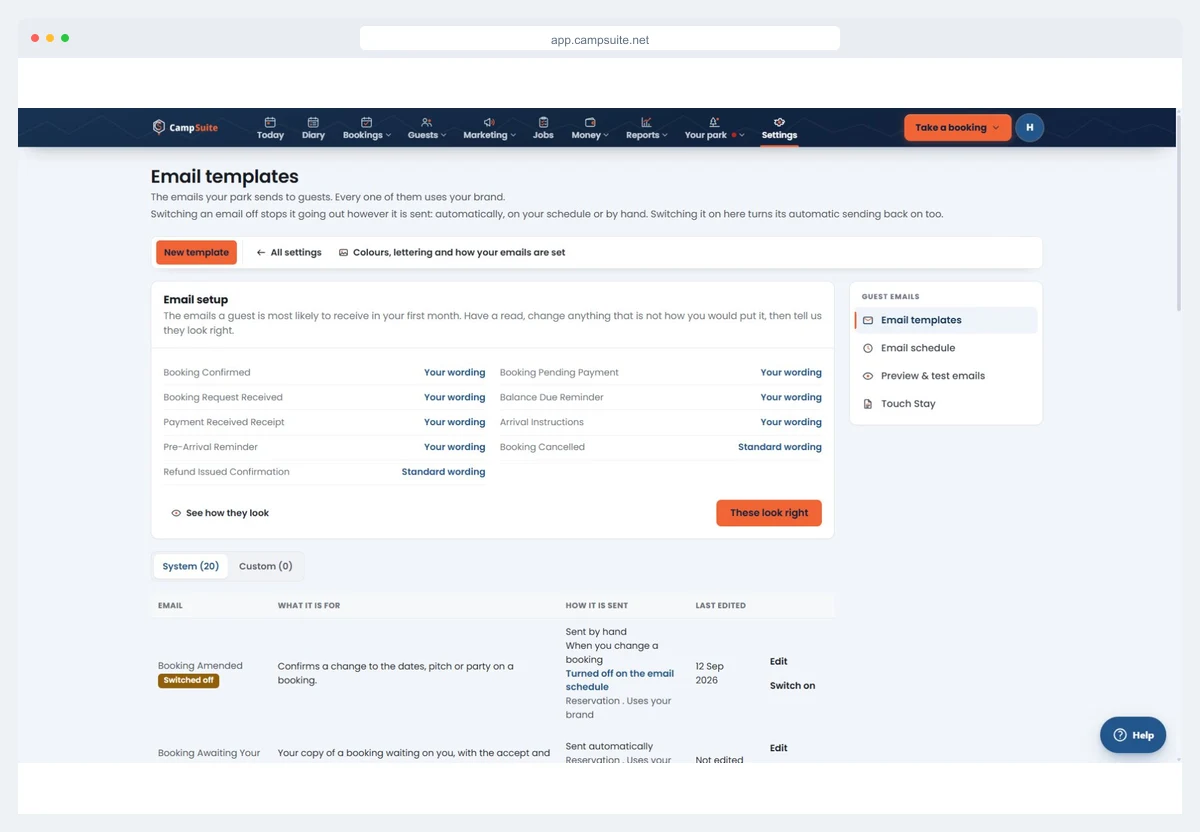Open Your wording for Booking Request Received
Screen dimensions: 1200x832
[454, 397]
